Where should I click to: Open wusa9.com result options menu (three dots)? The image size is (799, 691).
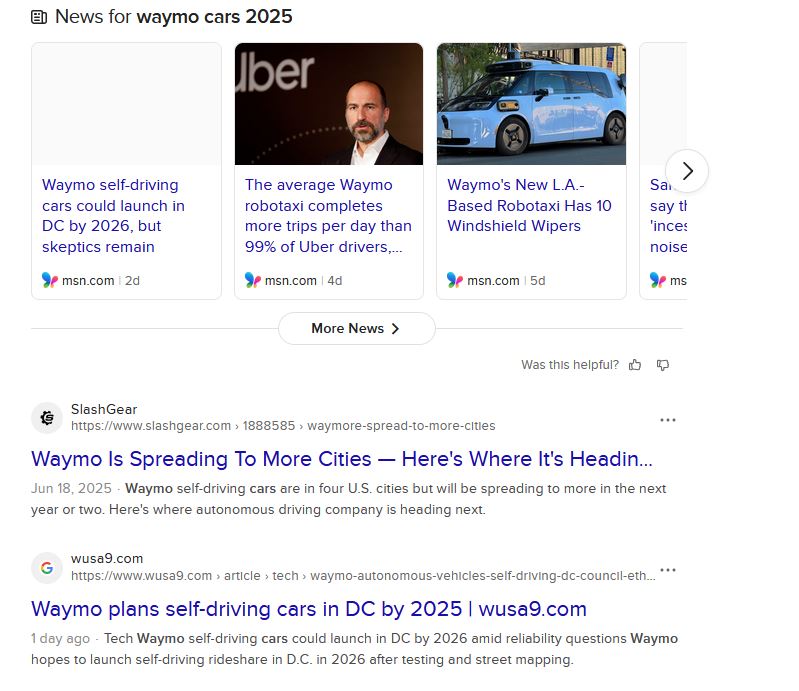(668, 570)
